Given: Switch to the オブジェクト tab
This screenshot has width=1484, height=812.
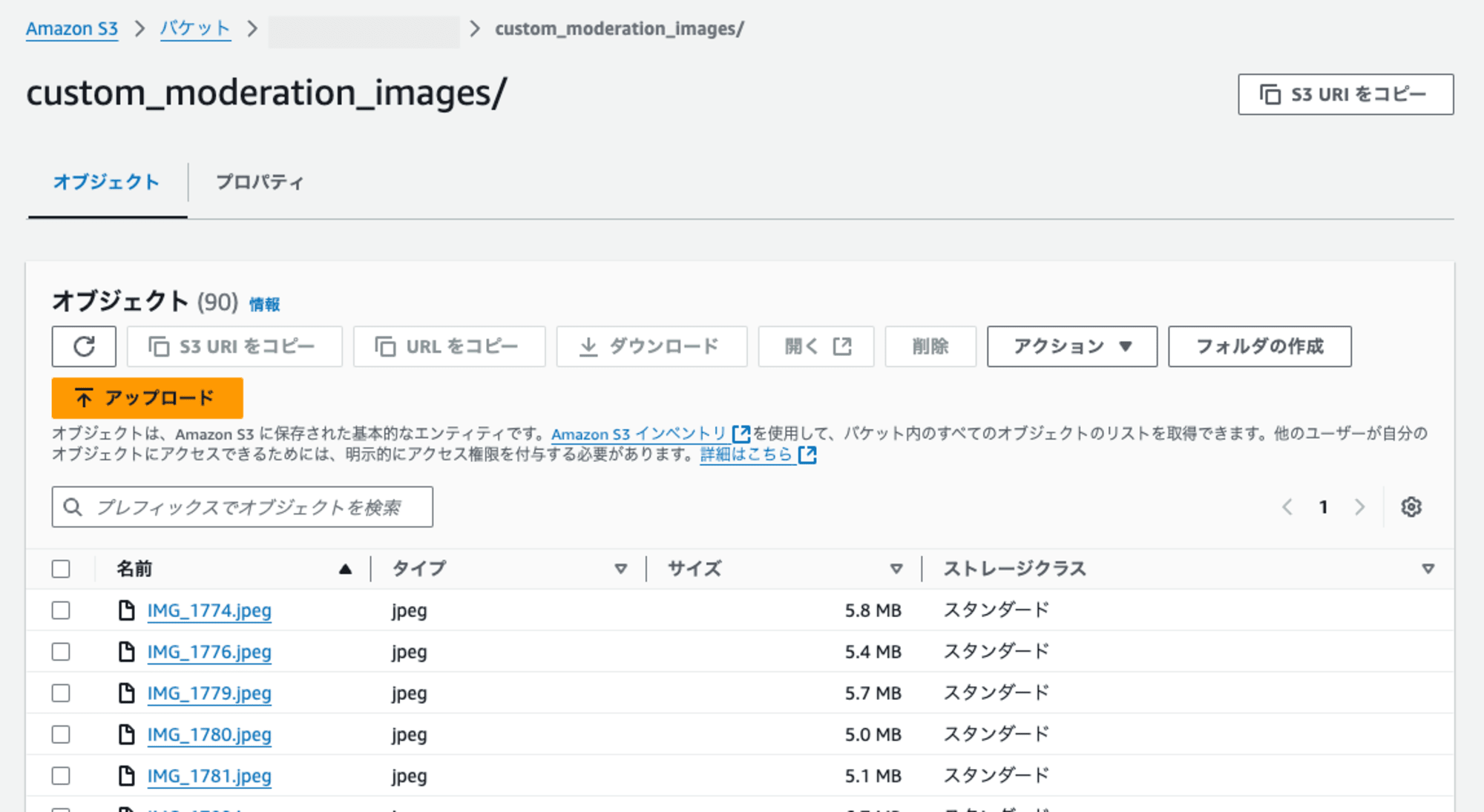Looking at the screenshot, I should point(107,182).
